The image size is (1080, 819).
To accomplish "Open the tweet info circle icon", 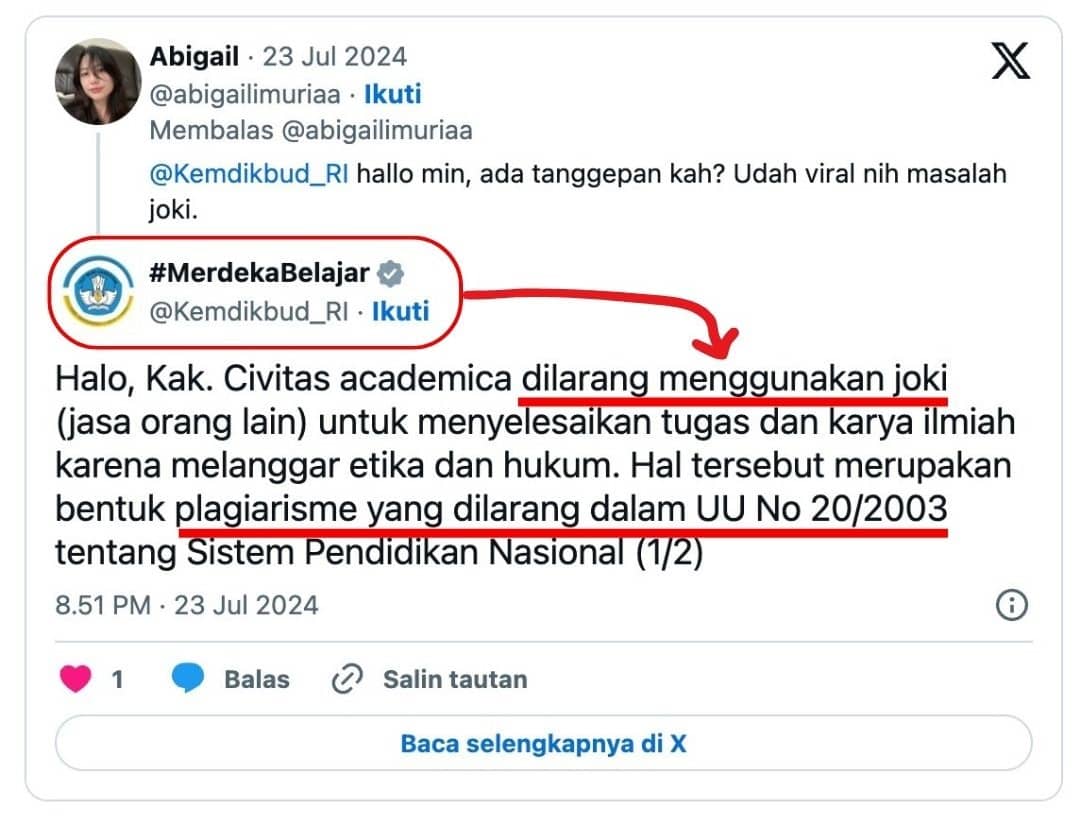I will [1011, 605].
